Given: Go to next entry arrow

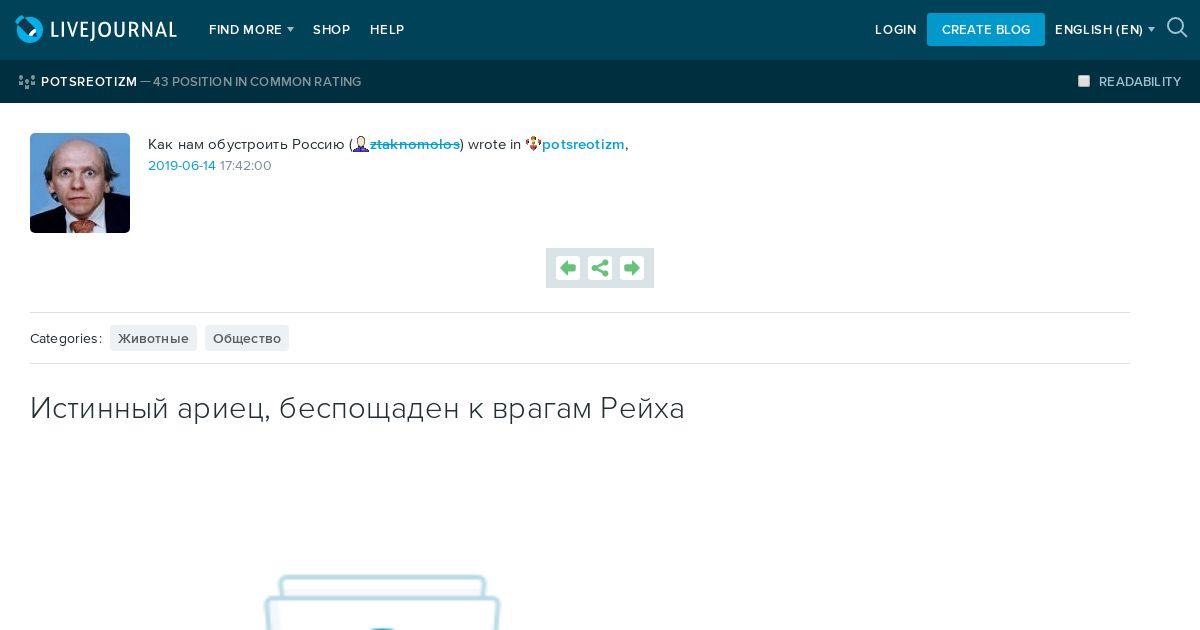Looking at the screenshot, I should 632,268.
